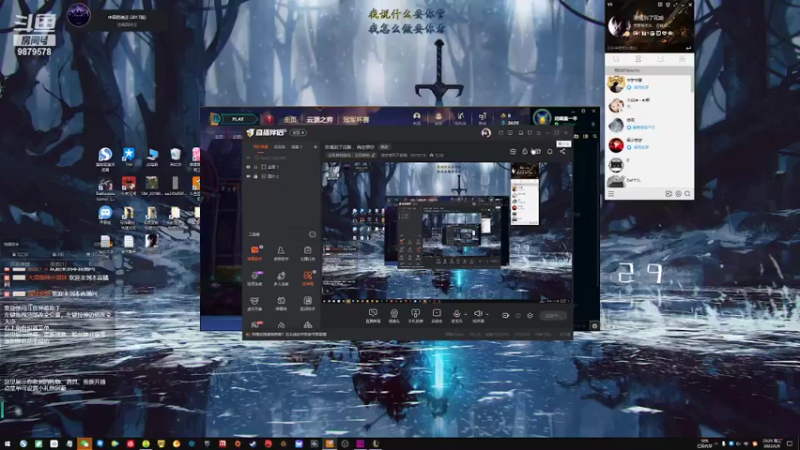Image resolution: width=800 pixels, height=450 pixels.
Task: Click the PLAY button in League client
Action: [x=238, y=119]
